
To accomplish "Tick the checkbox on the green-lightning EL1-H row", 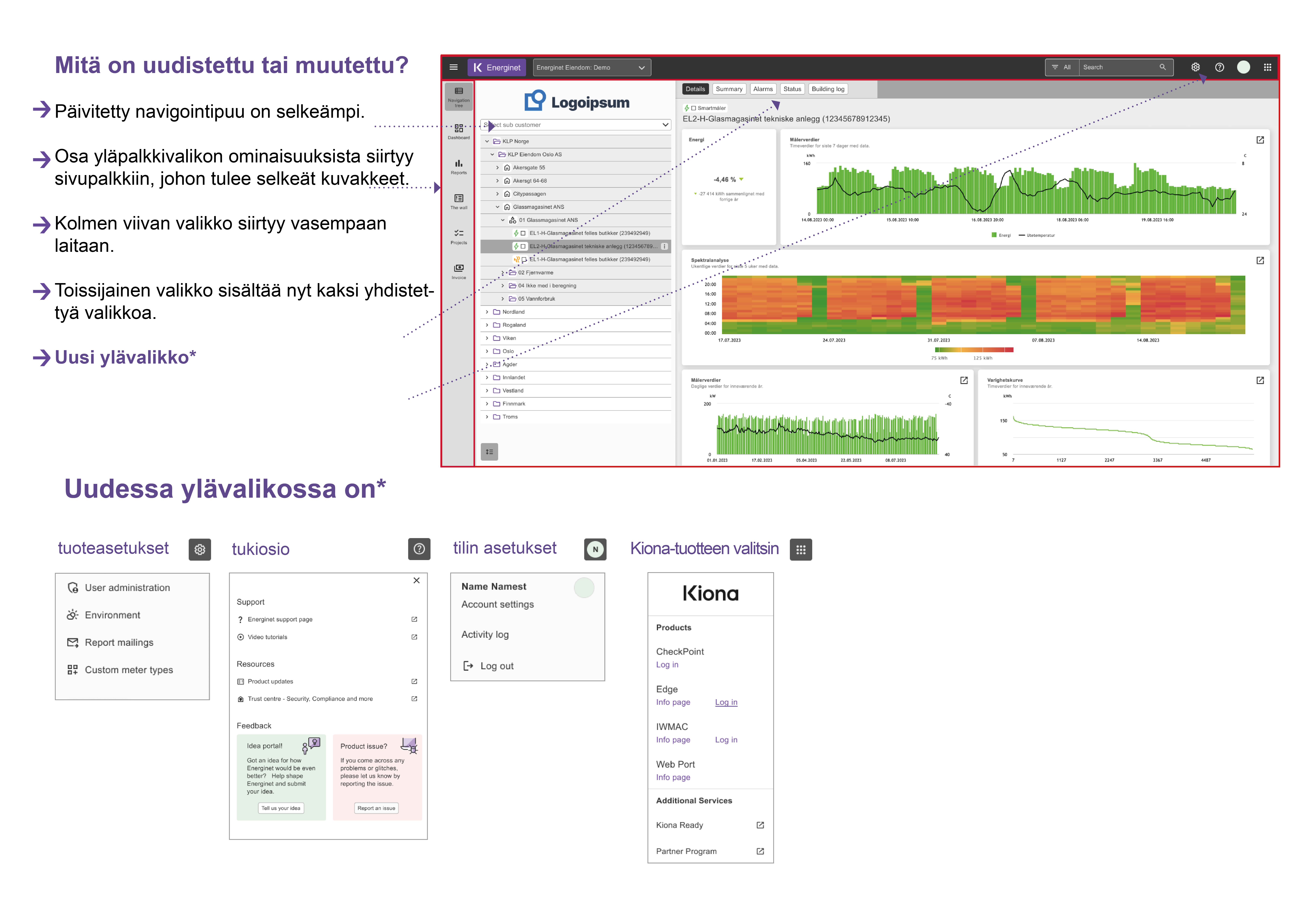I will coord(523,233).
